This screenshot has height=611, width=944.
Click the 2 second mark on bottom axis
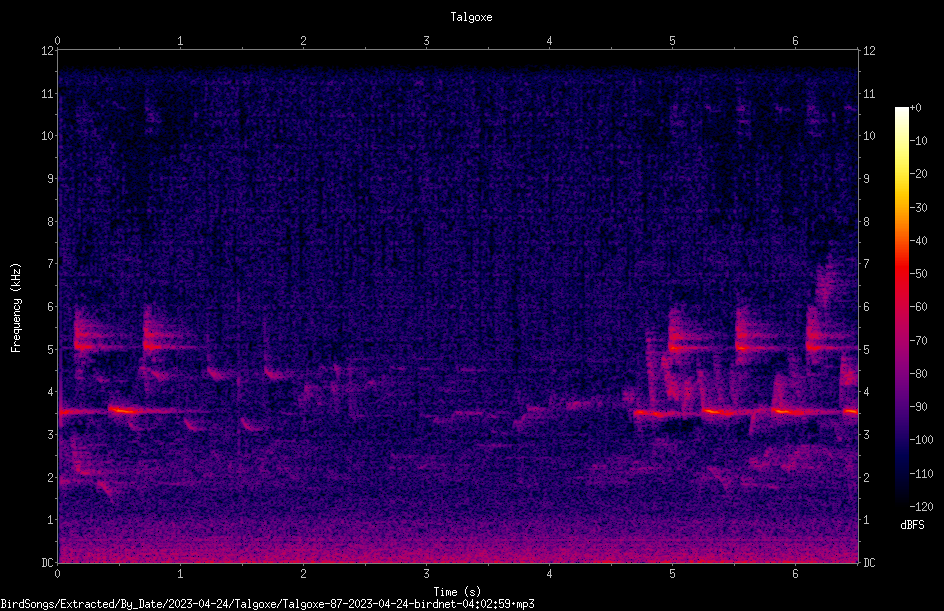[x=303, y=574]
